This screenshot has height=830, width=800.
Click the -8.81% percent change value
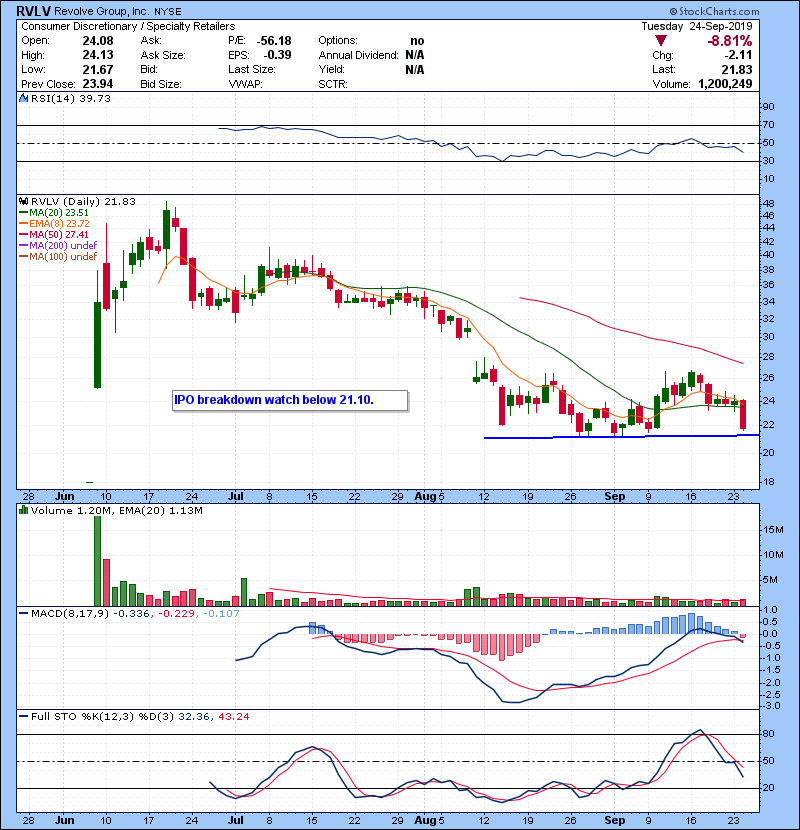(730, 41)
